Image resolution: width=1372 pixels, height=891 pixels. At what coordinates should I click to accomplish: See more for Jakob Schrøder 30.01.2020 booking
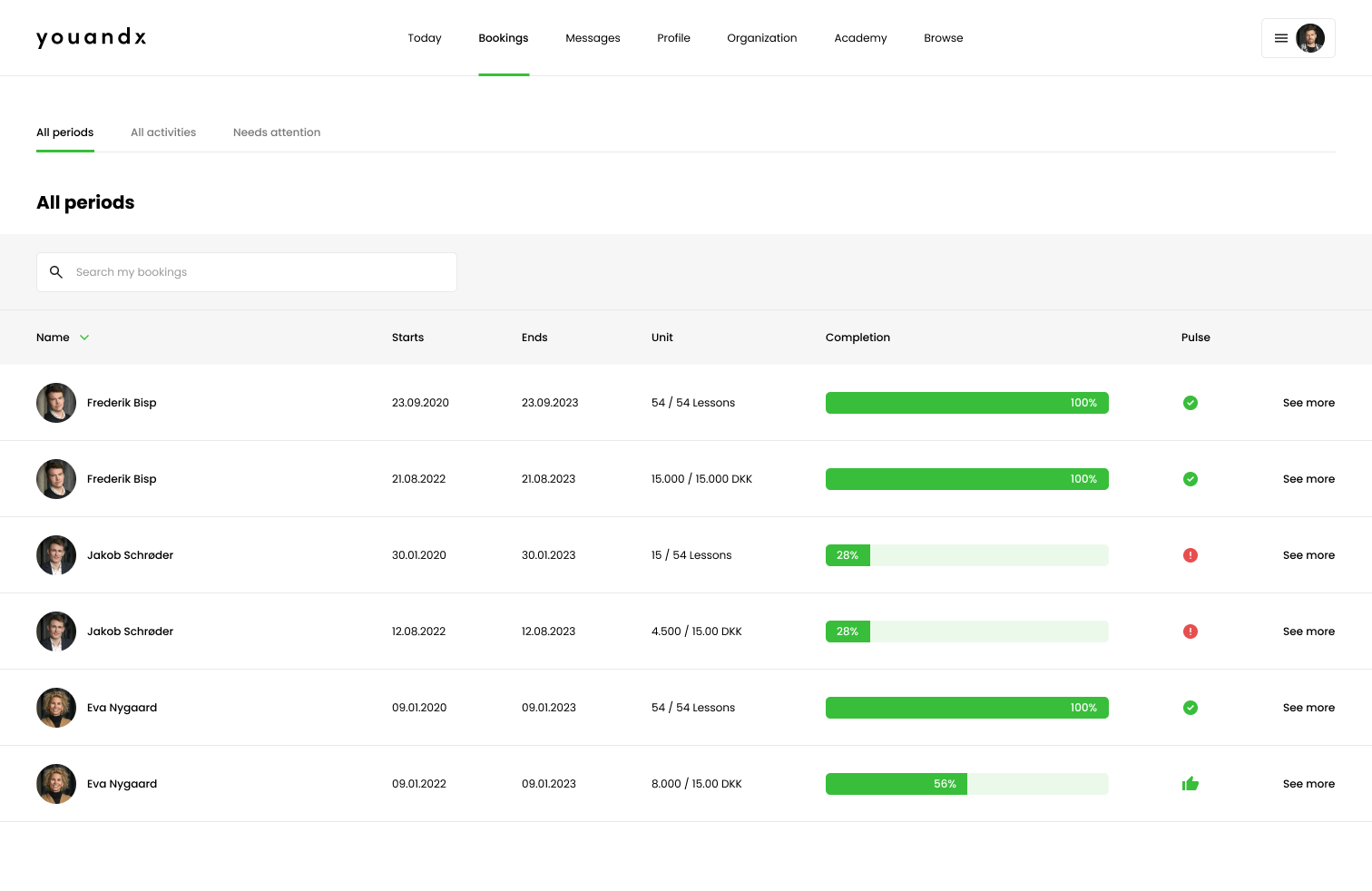point(1308,555)
